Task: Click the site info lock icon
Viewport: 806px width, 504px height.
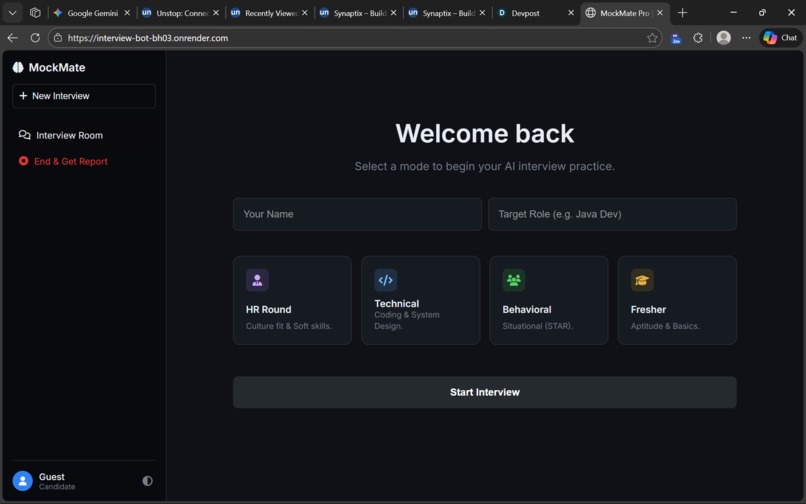Action: pos(58,38)
